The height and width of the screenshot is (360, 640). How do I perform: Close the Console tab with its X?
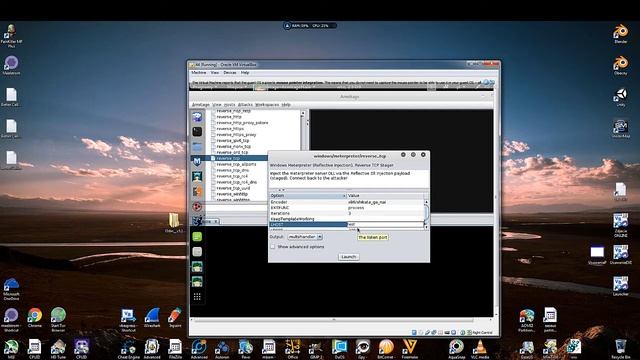coord(216,222)
